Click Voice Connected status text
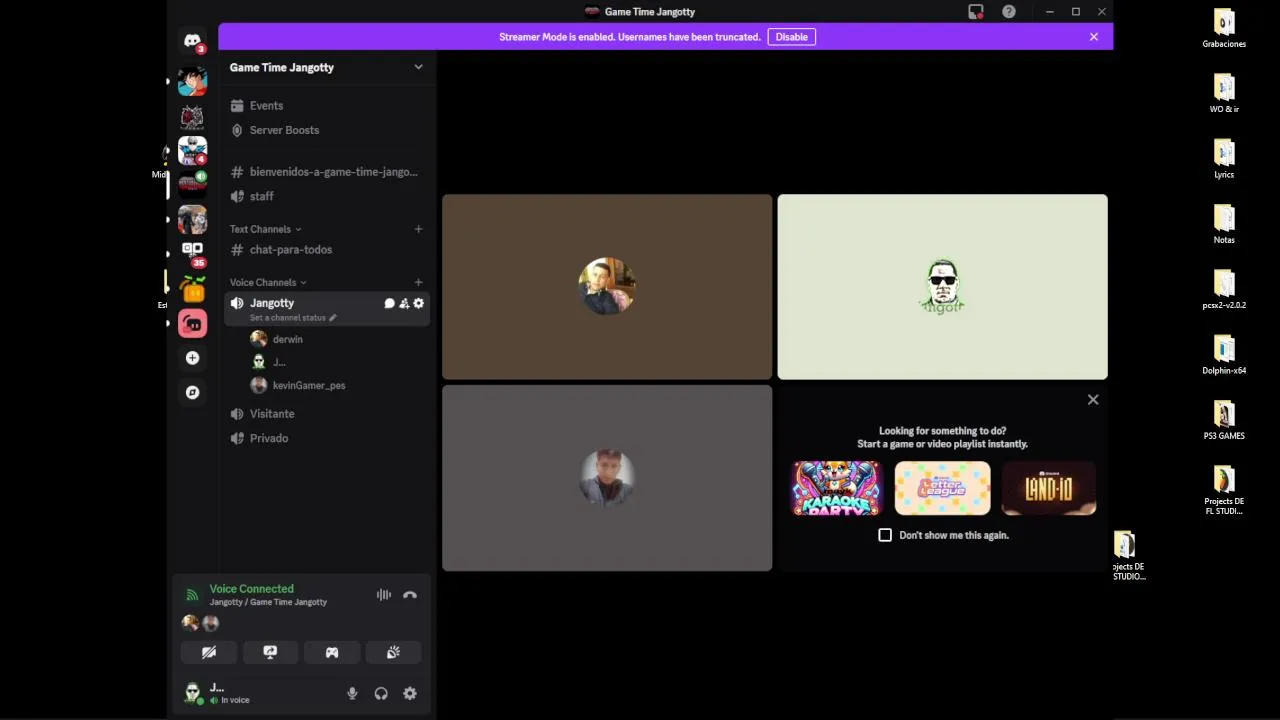 pos(252,589)
